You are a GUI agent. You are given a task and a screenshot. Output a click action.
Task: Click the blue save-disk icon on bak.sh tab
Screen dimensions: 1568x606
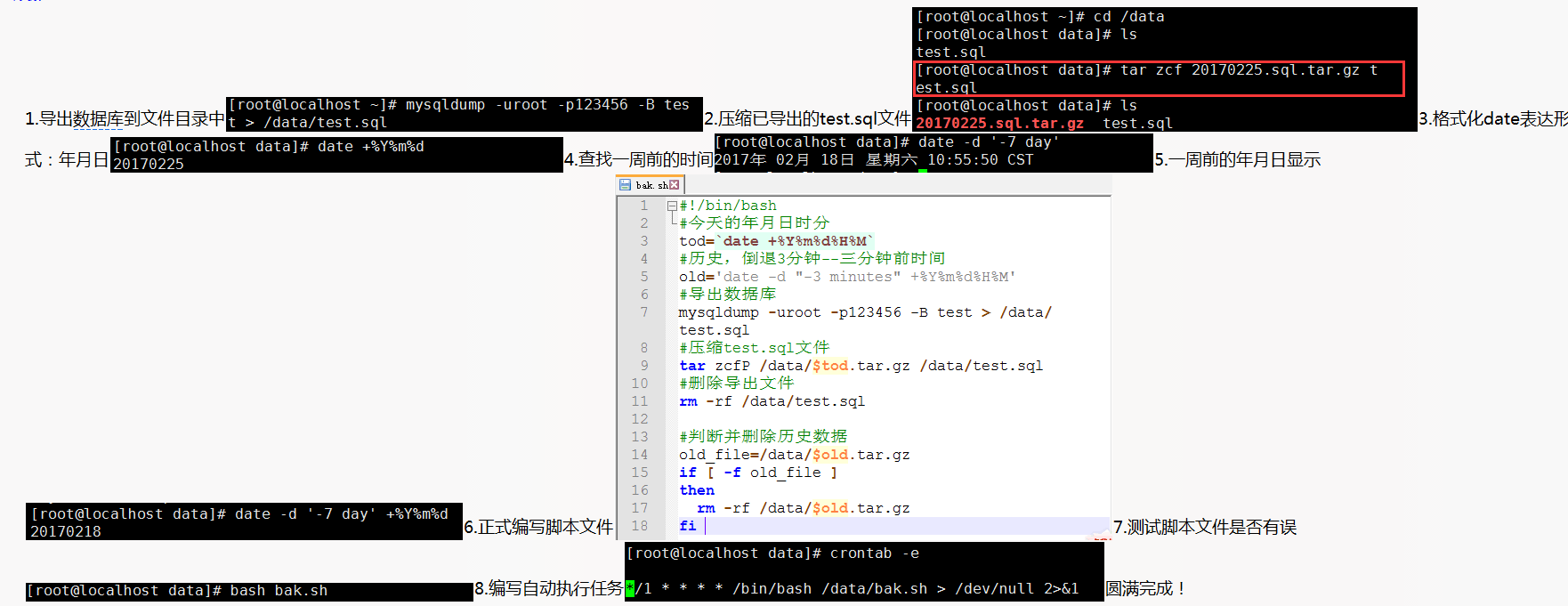pos(625,185)
